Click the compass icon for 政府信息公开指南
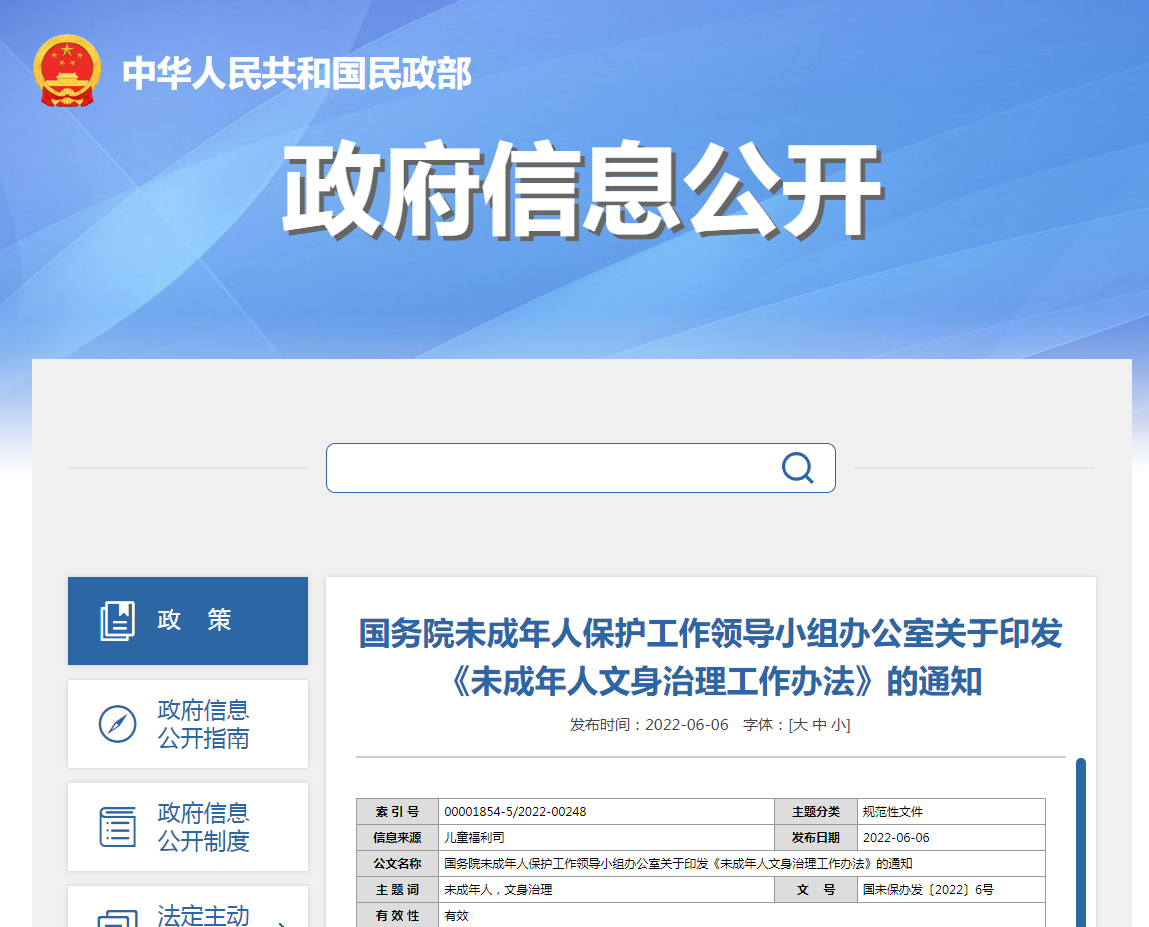Viewport: 1149px width, 927px height. click(117, 724)
